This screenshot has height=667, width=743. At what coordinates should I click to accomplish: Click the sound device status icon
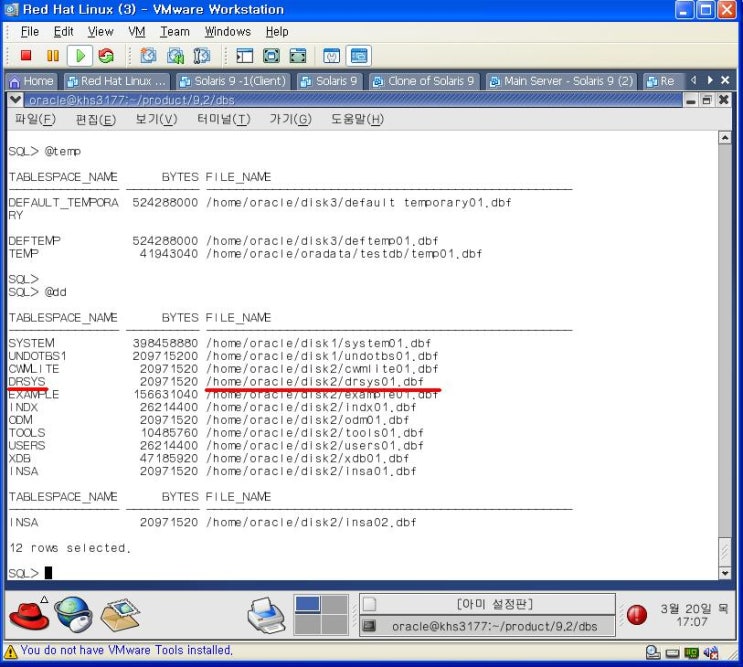coord(711,653)
